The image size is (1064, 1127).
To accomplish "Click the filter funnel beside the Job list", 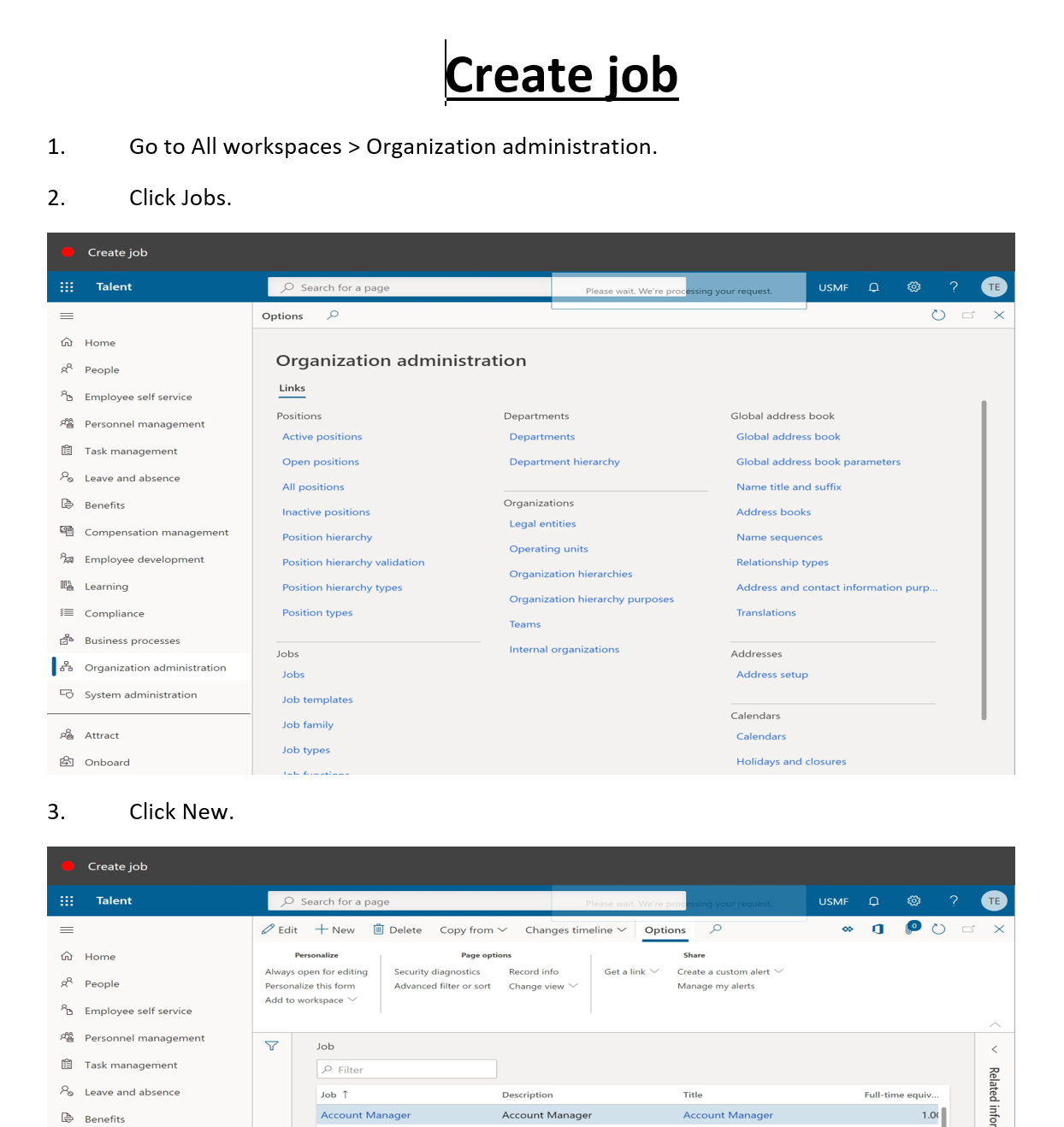I will [272, 1046].
